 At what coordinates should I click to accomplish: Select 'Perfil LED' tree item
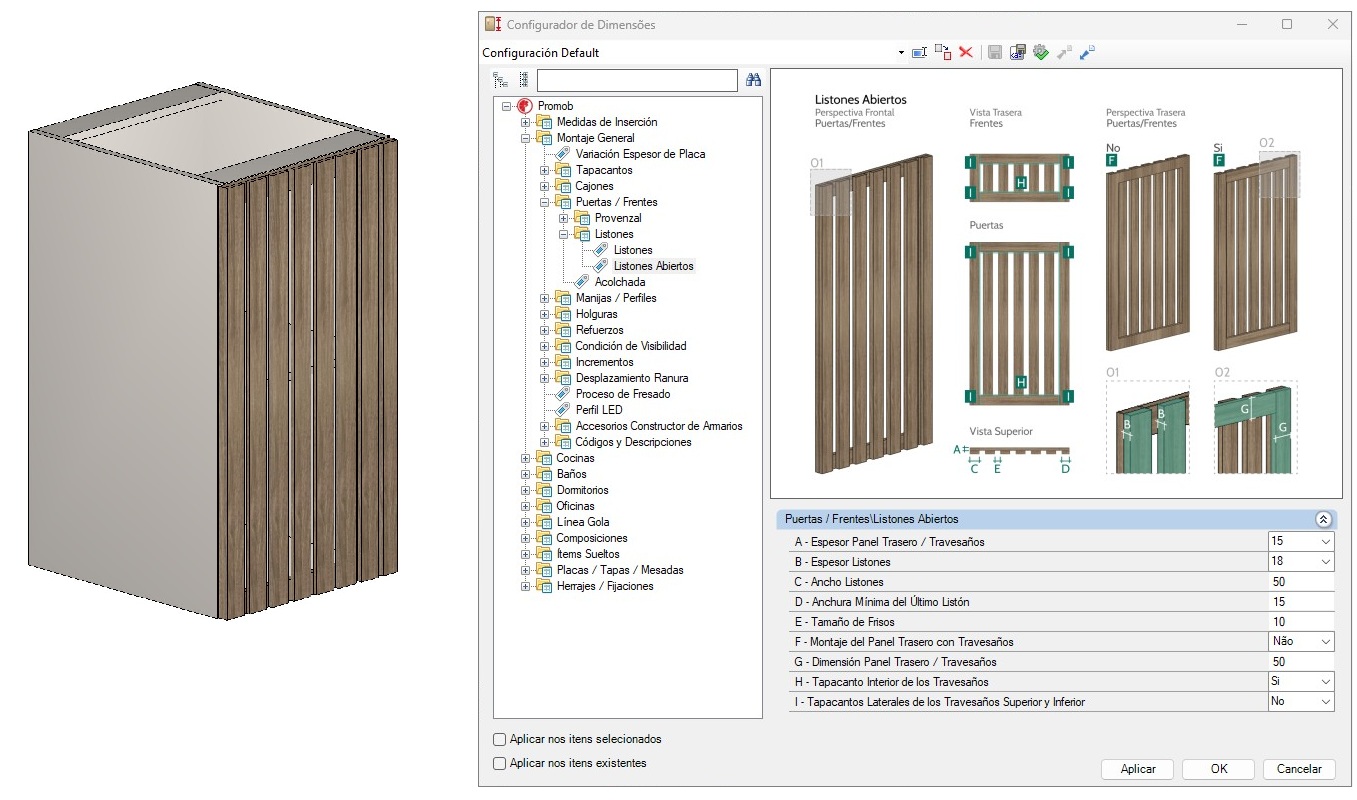pos(598,410)
